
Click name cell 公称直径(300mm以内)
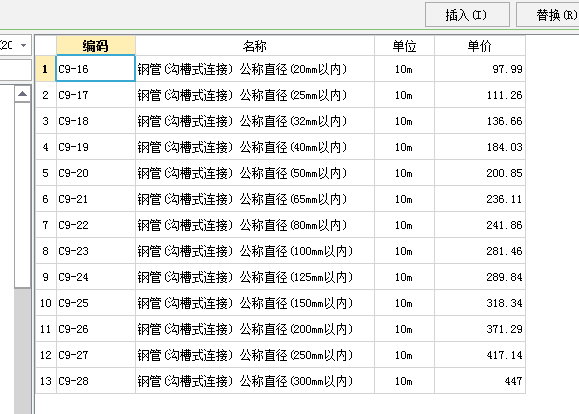pos(255,381)
